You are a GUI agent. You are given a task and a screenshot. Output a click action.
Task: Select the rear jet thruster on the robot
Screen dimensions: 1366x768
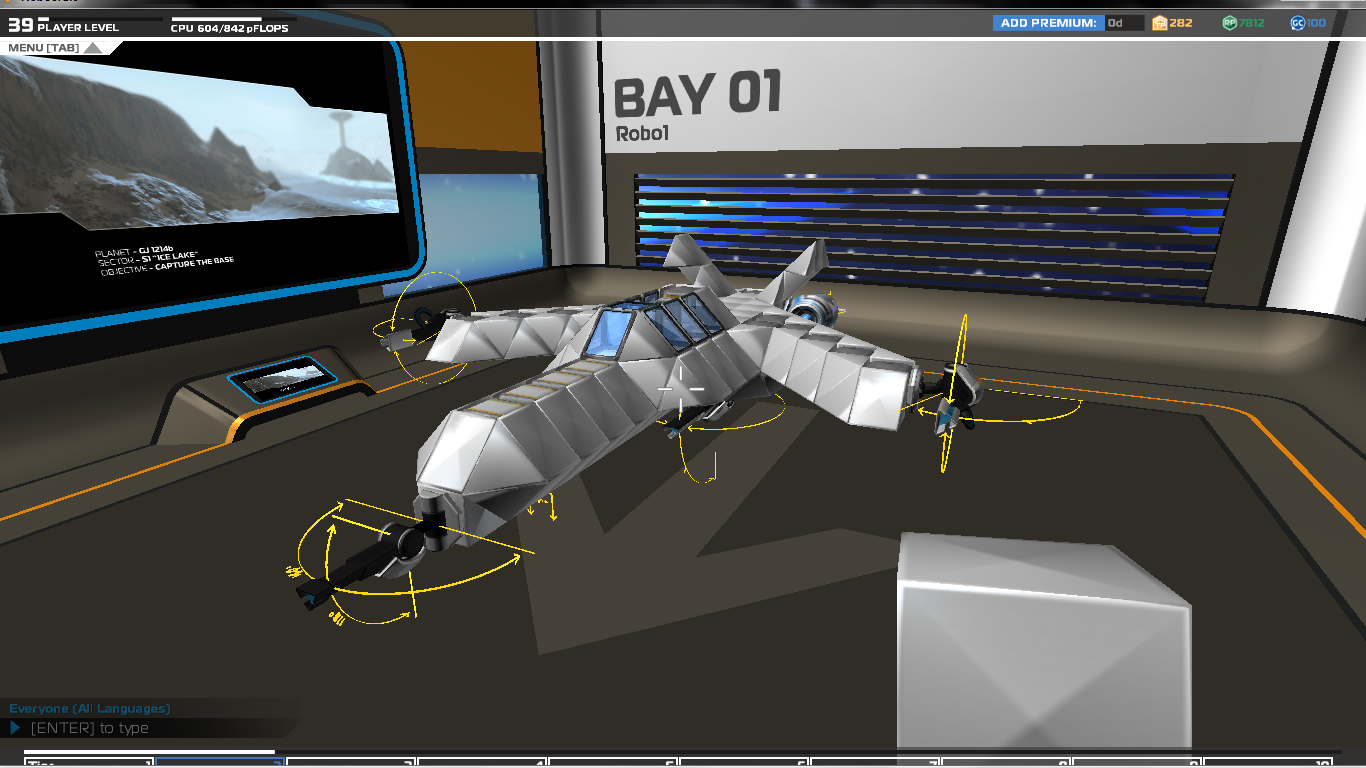[814, 309]
